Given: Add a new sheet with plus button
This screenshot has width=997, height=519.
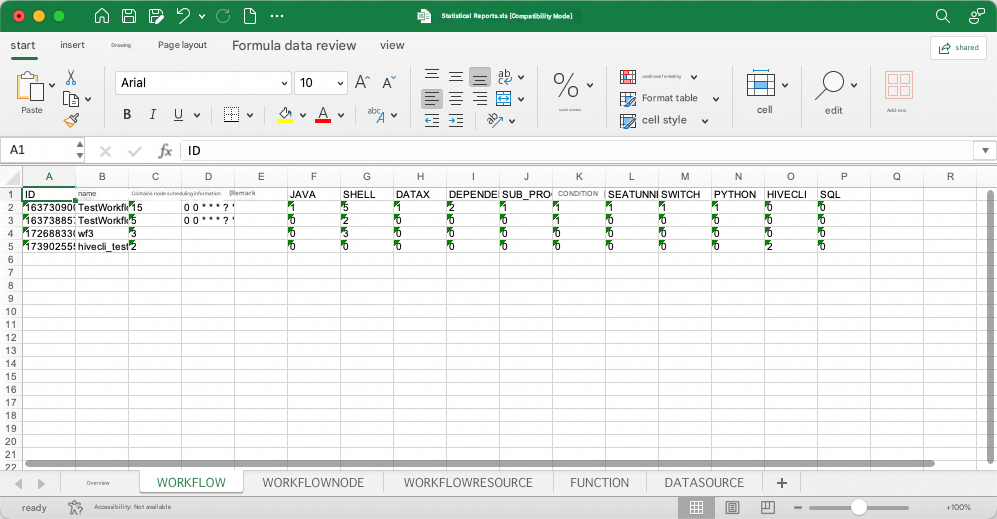Looking at the screenshot, I should (x=781, y=483).
